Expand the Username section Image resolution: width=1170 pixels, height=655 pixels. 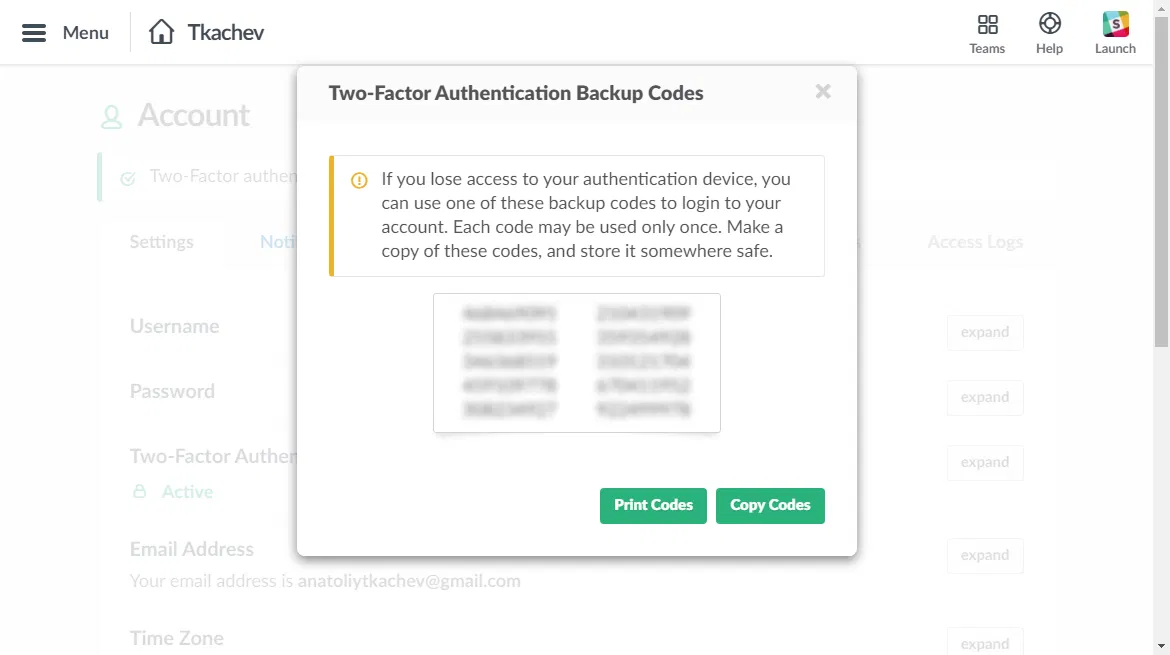[x=984, y=333]
